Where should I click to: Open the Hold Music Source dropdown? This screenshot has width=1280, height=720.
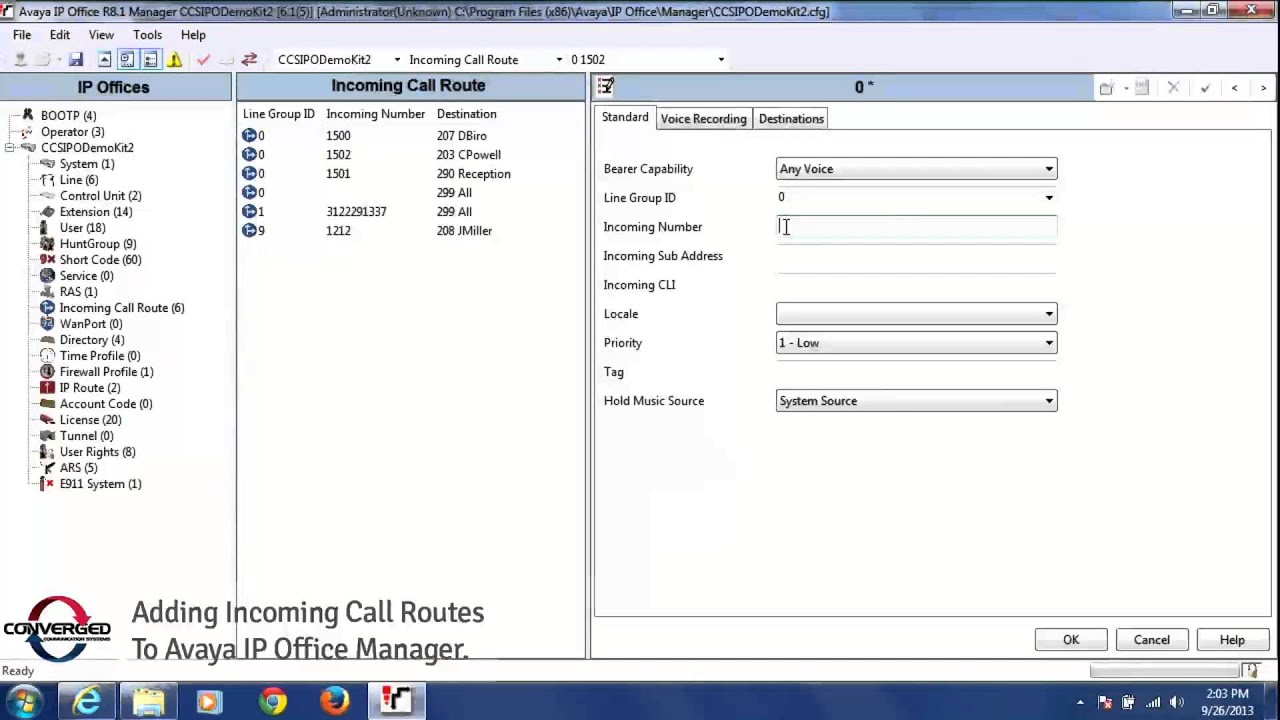(1049, 401)
